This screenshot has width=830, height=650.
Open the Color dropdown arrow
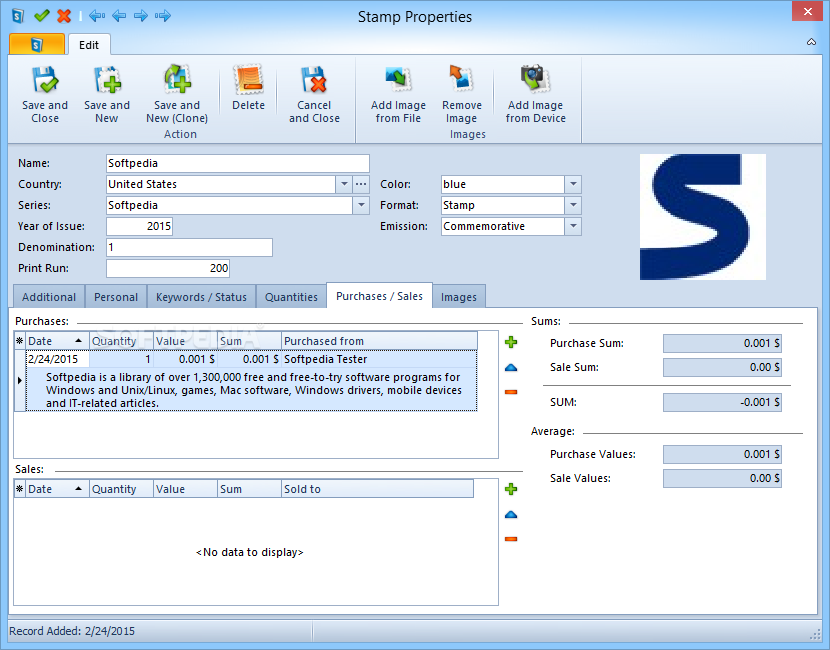click(x=573, y=184)
